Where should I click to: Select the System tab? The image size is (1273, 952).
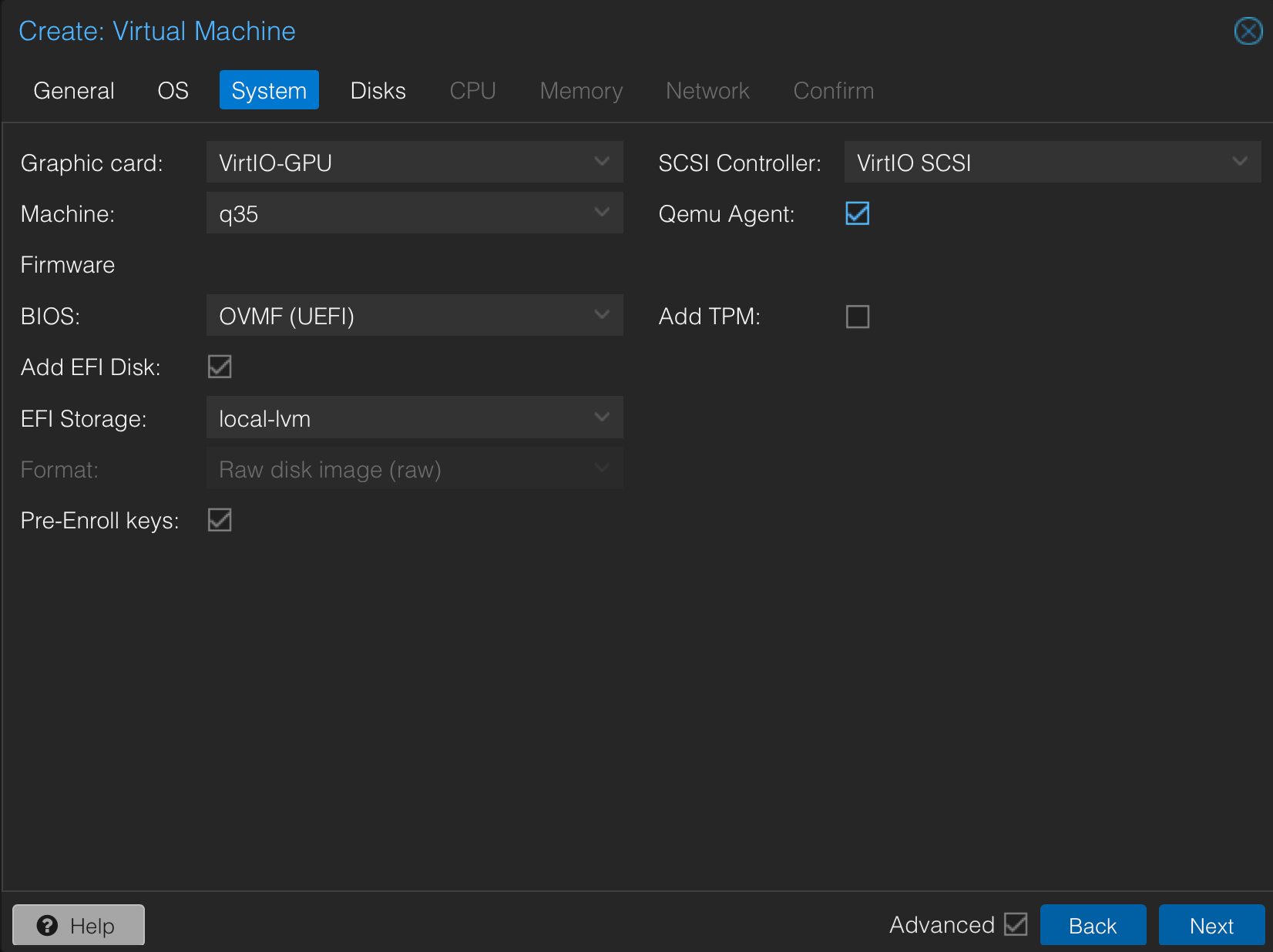(x=269, y=91)
